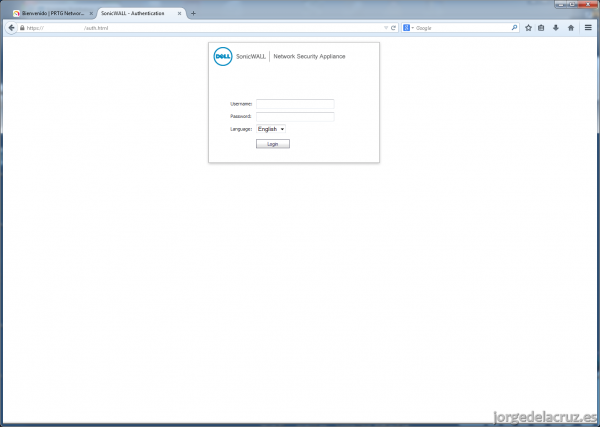This screenshot has height=427, width=600.
Task: Open the Language dropdown set to English
Action: 271,129
